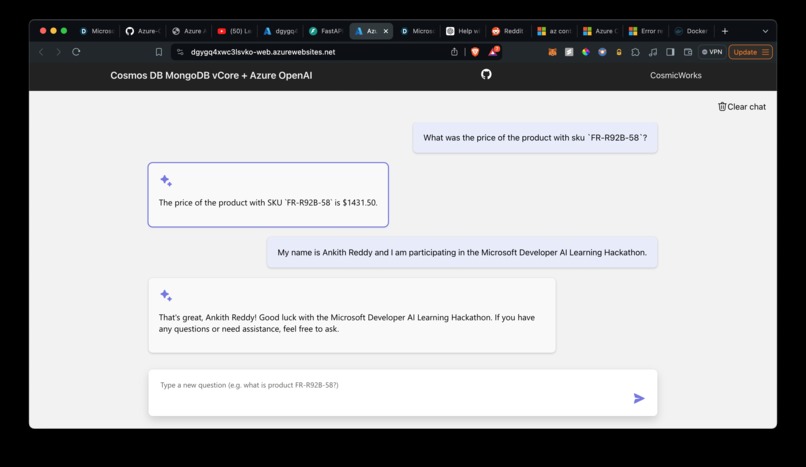Click sparkle icon on price answer
The width and height of the screenshot is (806, 467).
[166, 180]
